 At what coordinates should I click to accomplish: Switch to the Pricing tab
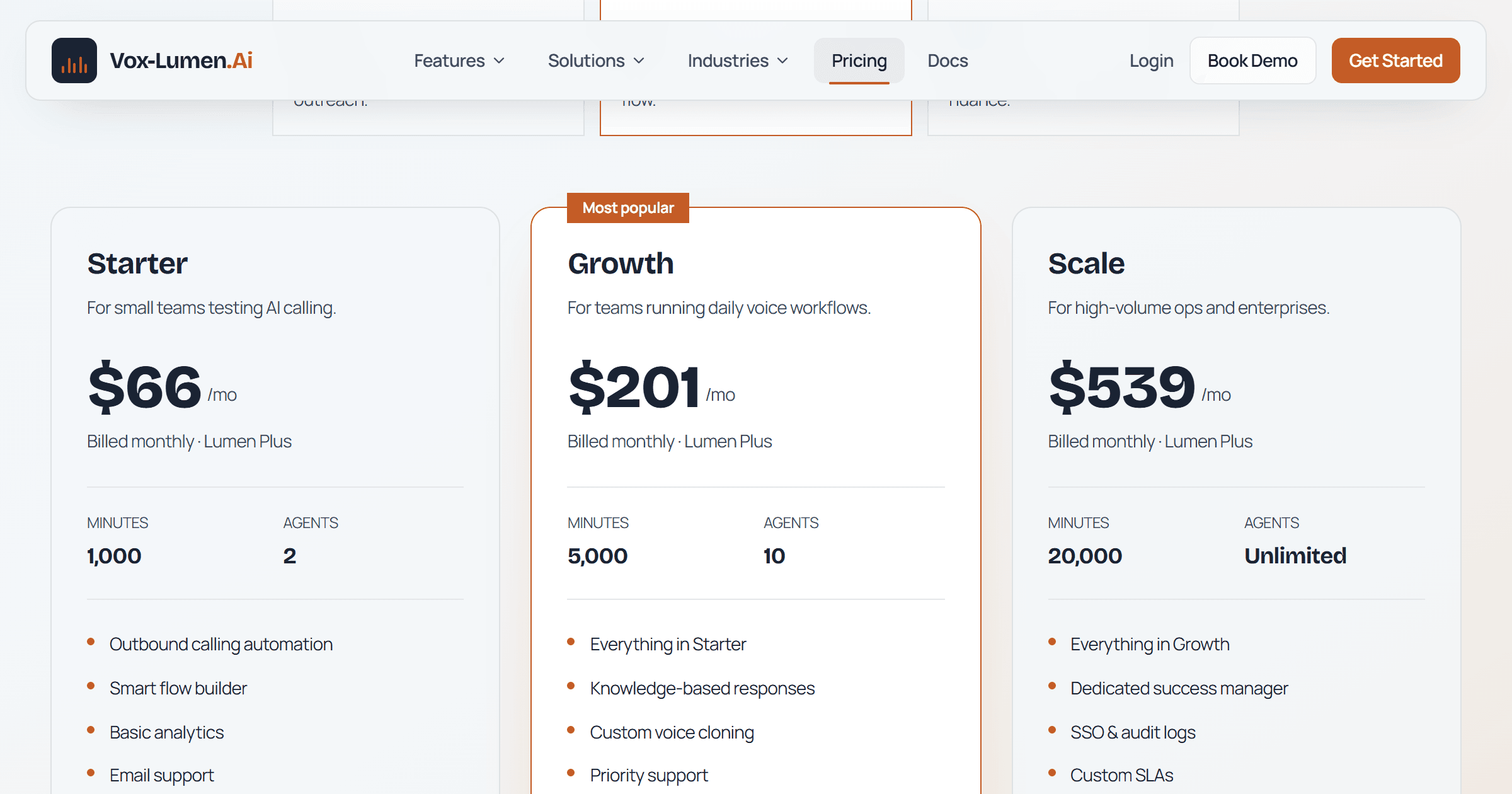pyautogui.click(x=859, y=60)
